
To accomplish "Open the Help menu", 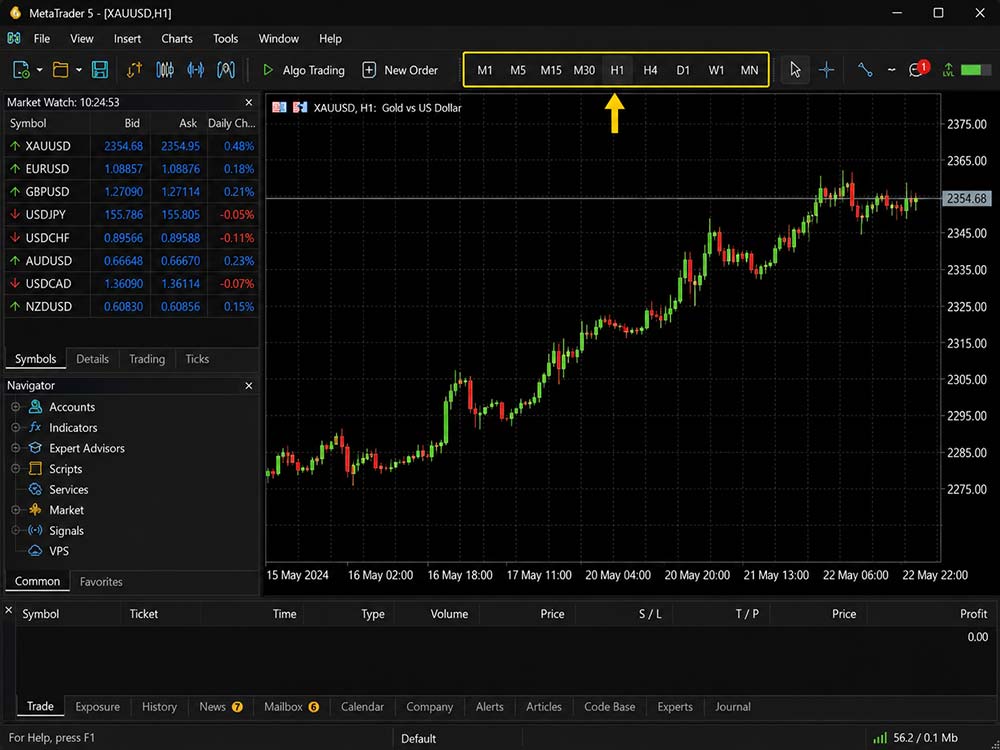I will (x=330, y=39).
